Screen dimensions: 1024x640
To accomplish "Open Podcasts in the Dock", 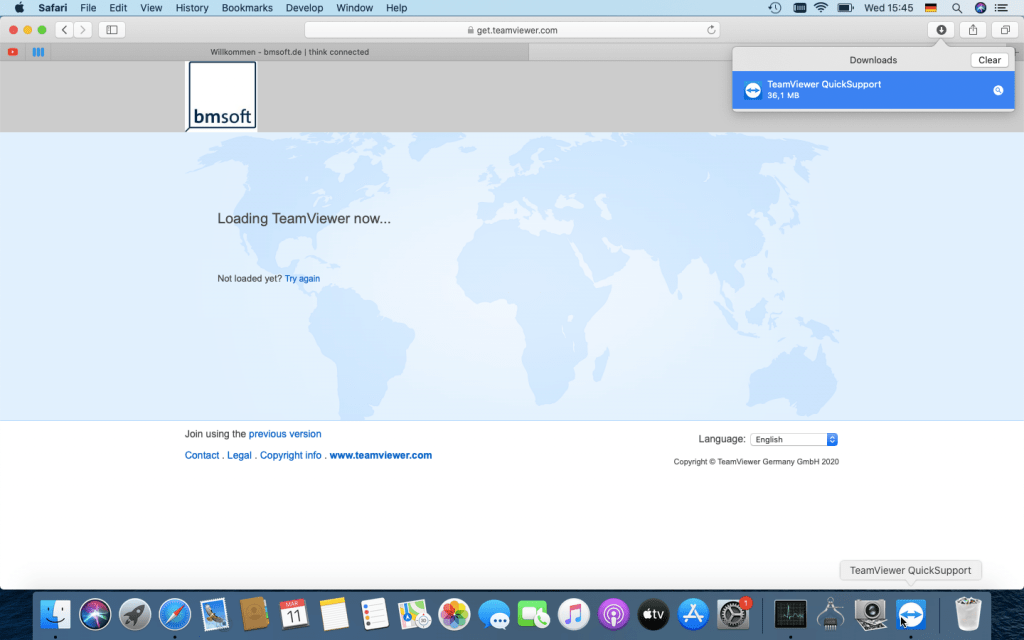I will (x=613, y=614).
